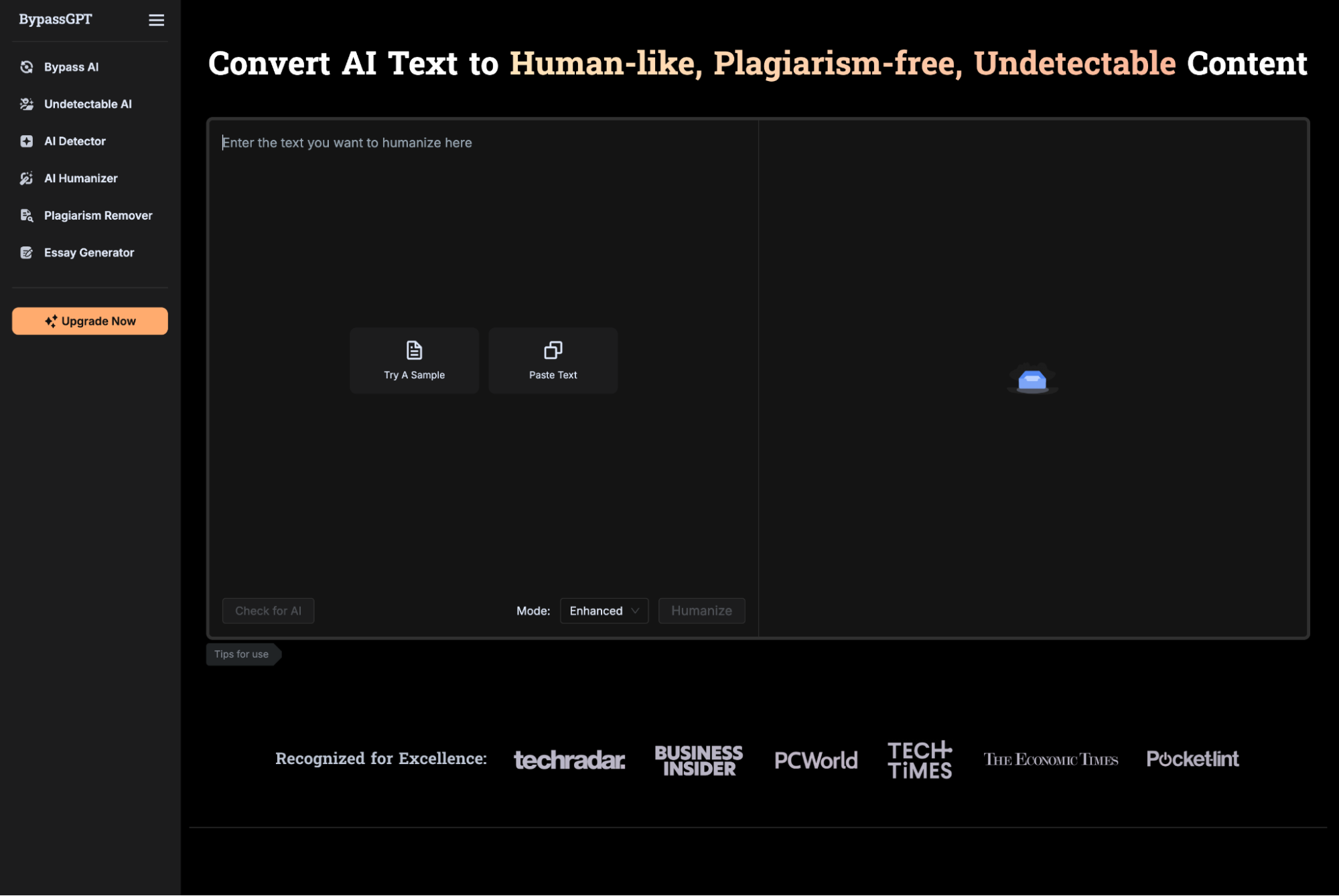Go to the Essay Generator page
This screenshot has width=1339, height=896.
tap(89, 252)
